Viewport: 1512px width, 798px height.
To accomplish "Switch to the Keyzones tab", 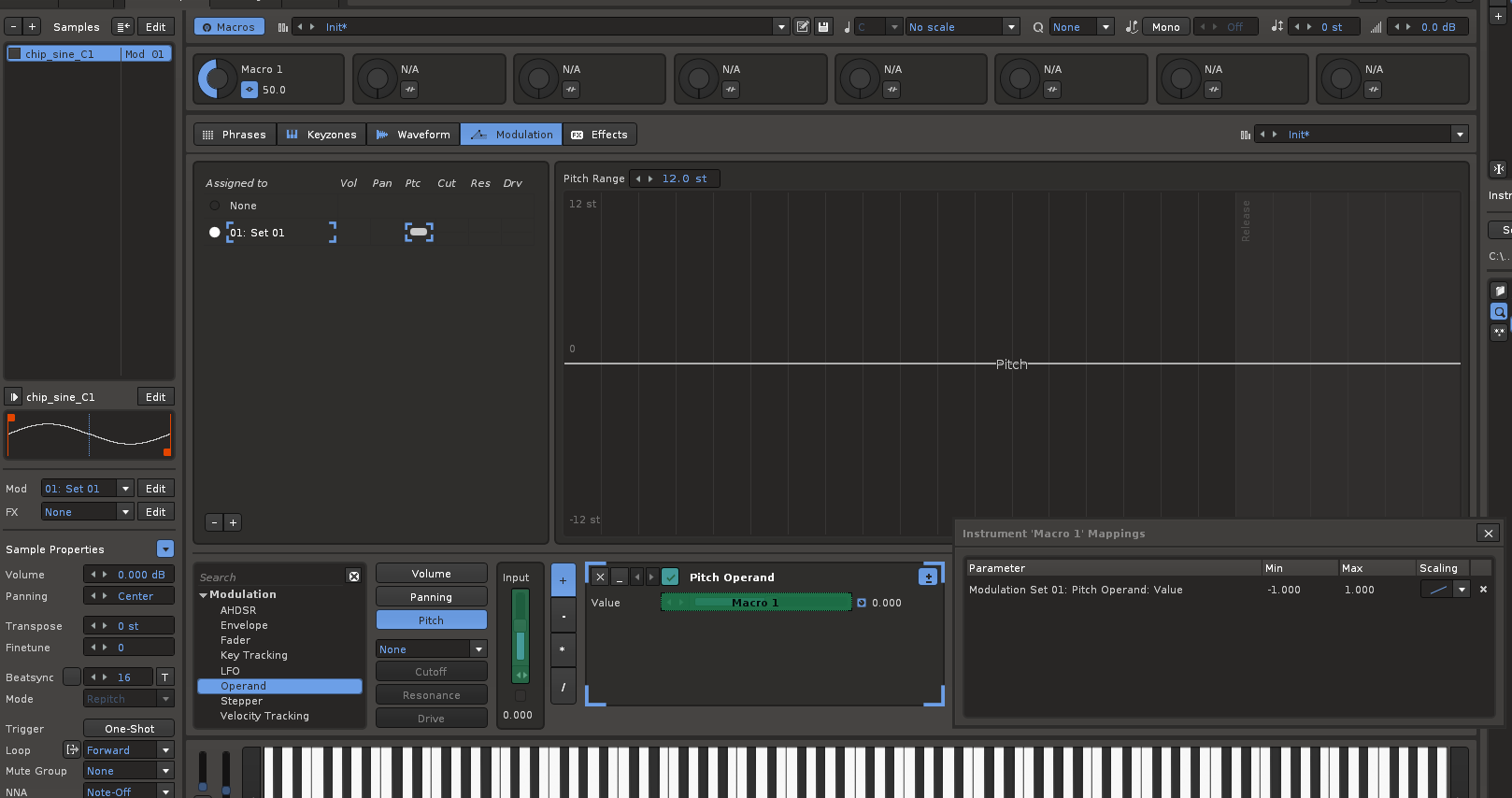I will pos(321,135).
